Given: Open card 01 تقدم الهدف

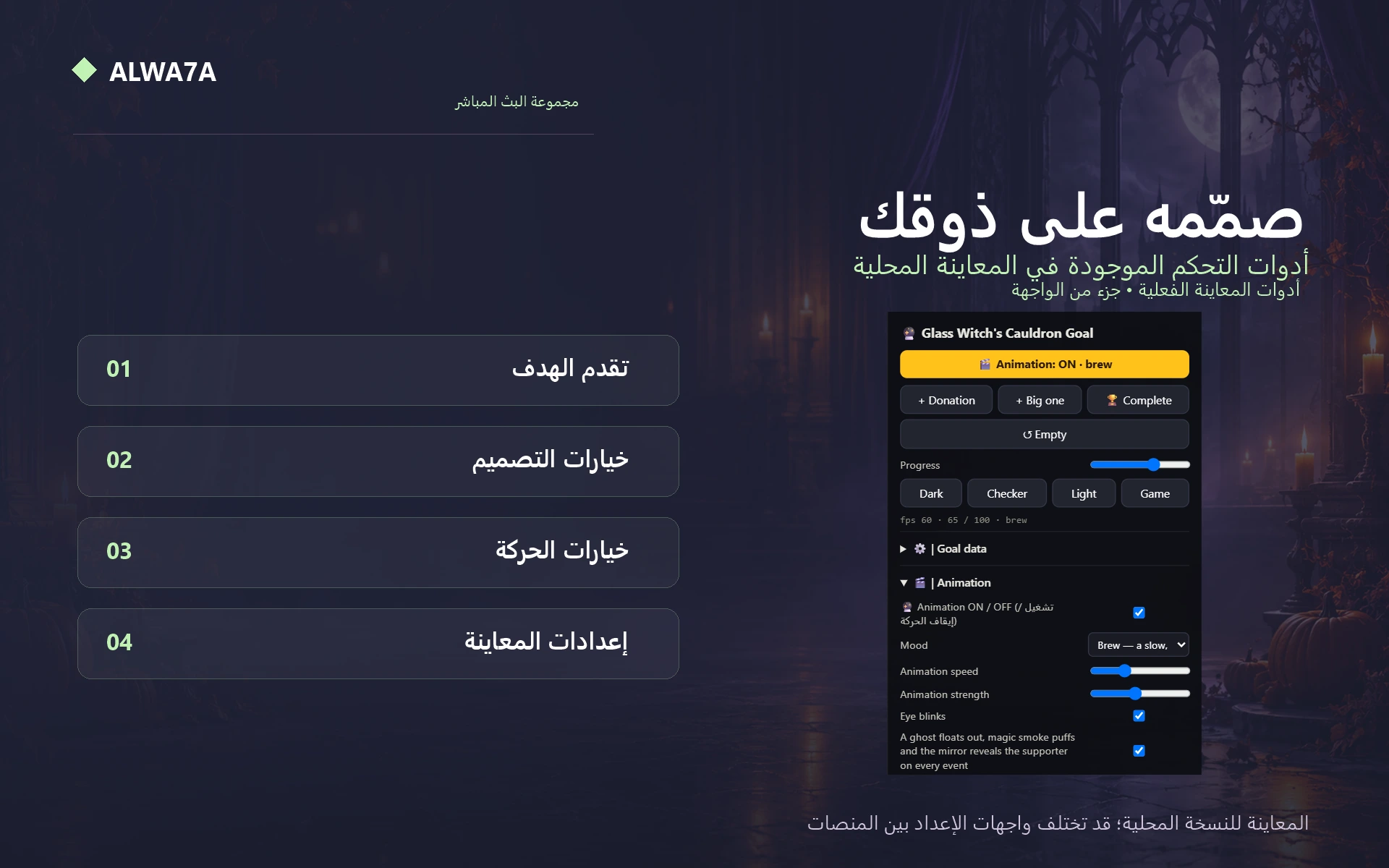Looking at the screenshot, I should 378,370.
